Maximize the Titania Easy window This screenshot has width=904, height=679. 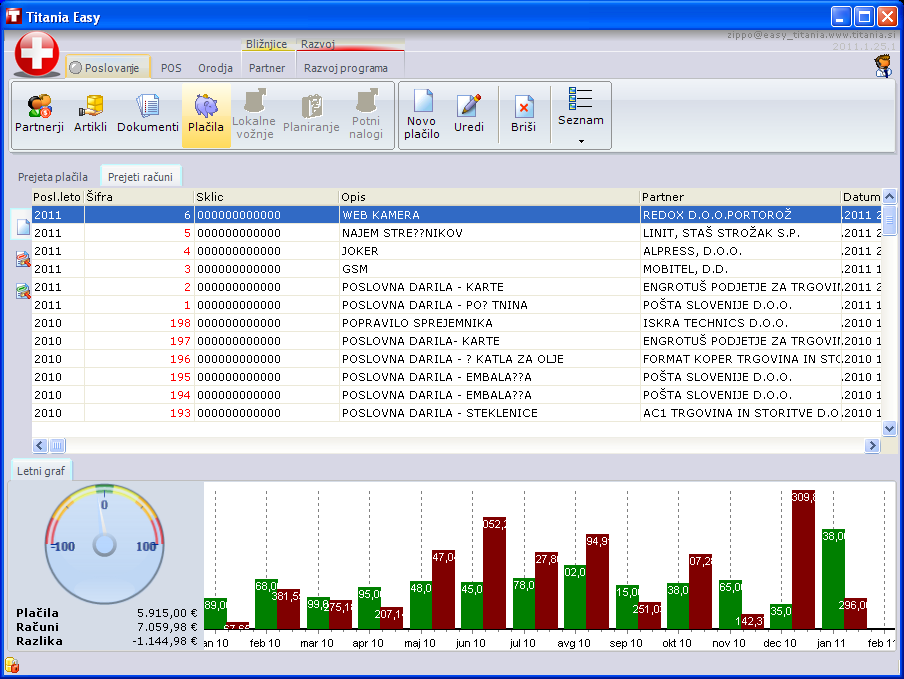click(x=864, y=16)
